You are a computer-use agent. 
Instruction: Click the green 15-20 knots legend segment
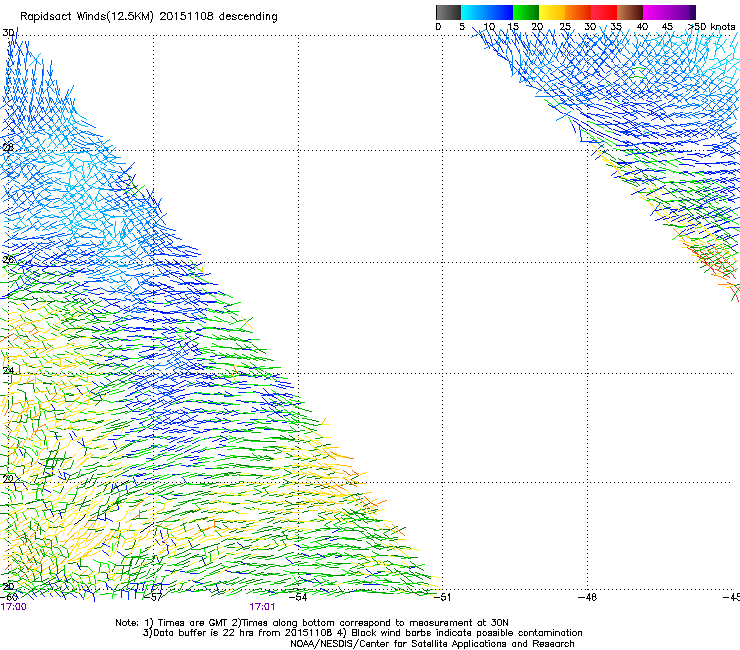526,12
